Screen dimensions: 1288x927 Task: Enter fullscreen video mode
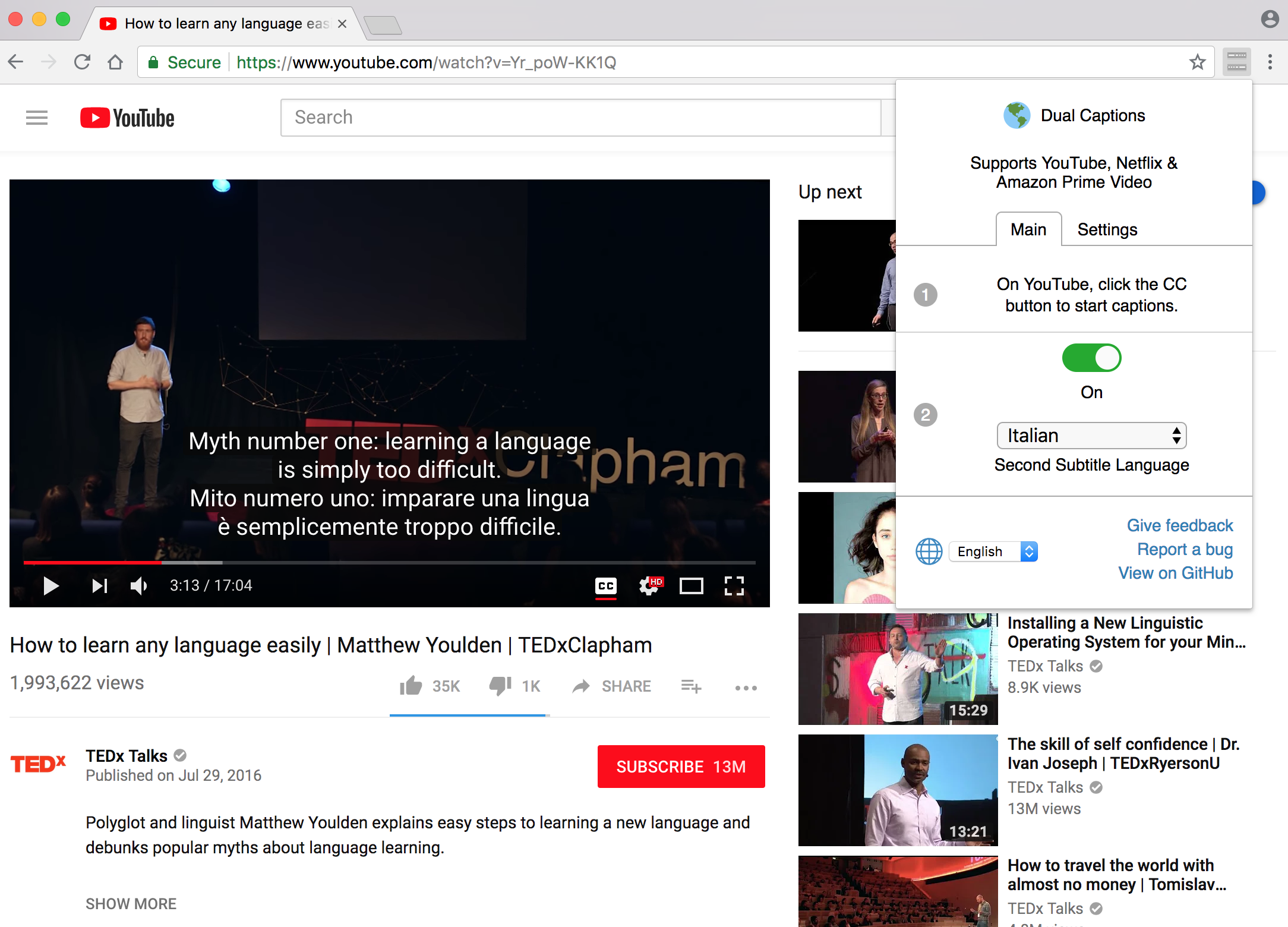coord(734,586)
